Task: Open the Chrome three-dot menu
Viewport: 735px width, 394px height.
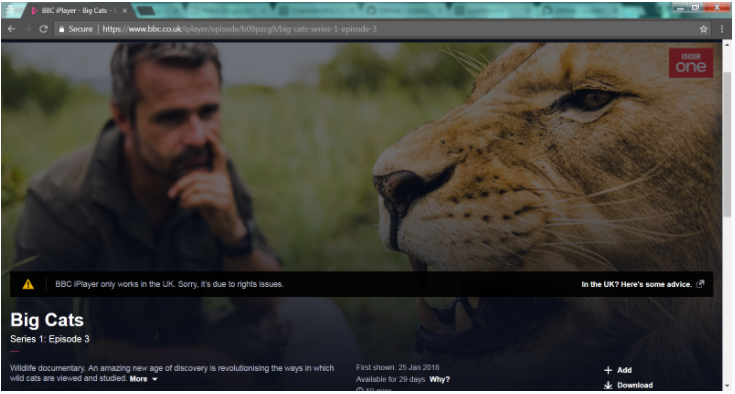Action: (x=722, y=29)
